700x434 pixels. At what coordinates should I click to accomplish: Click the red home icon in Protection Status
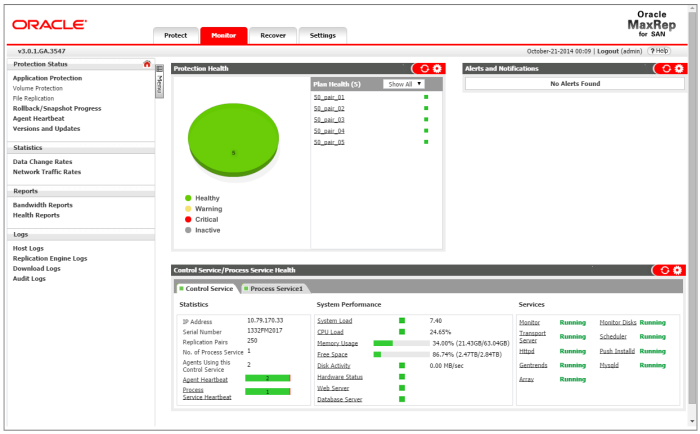[147, 64]
